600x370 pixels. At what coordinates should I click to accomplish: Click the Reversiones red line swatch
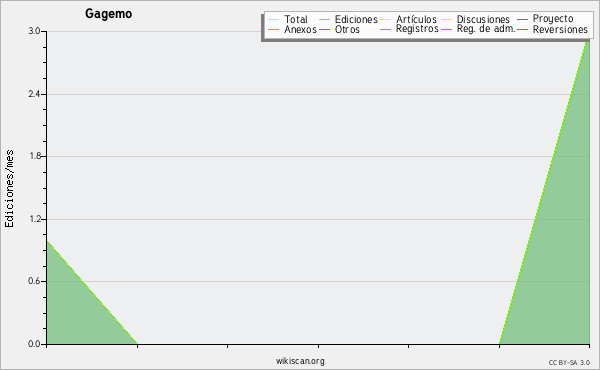[x=523, y=29]
